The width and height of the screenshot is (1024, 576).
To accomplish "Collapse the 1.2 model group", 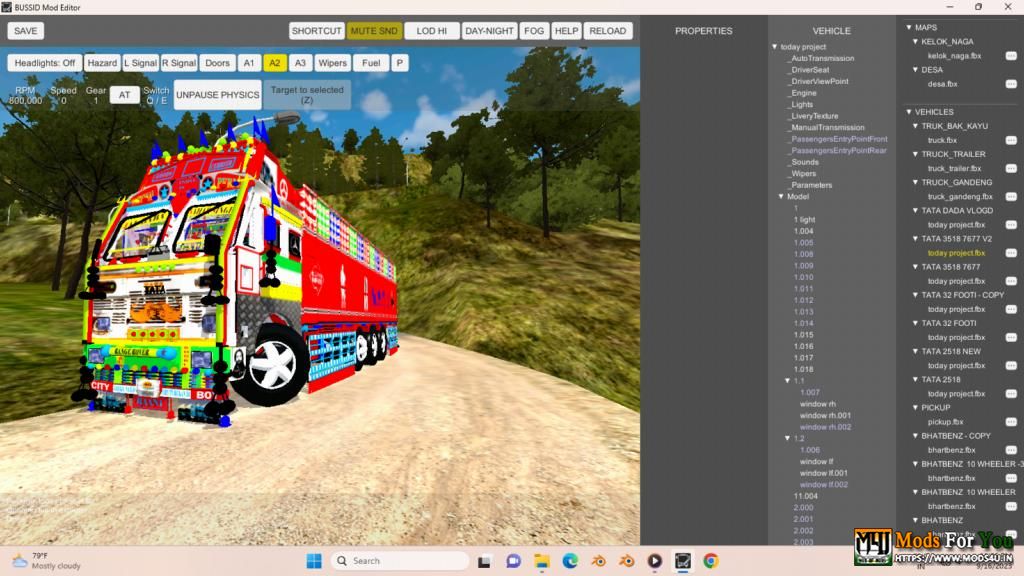I will (x=788, y=438).
